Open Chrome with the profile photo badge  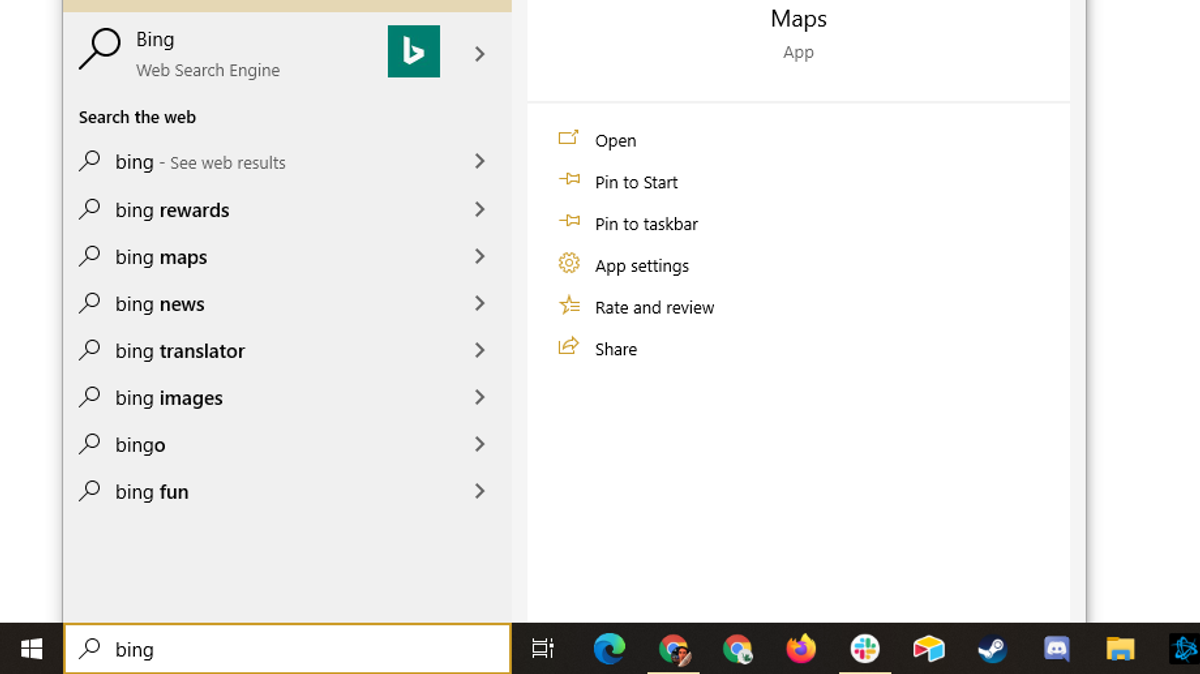pos(674,649)
